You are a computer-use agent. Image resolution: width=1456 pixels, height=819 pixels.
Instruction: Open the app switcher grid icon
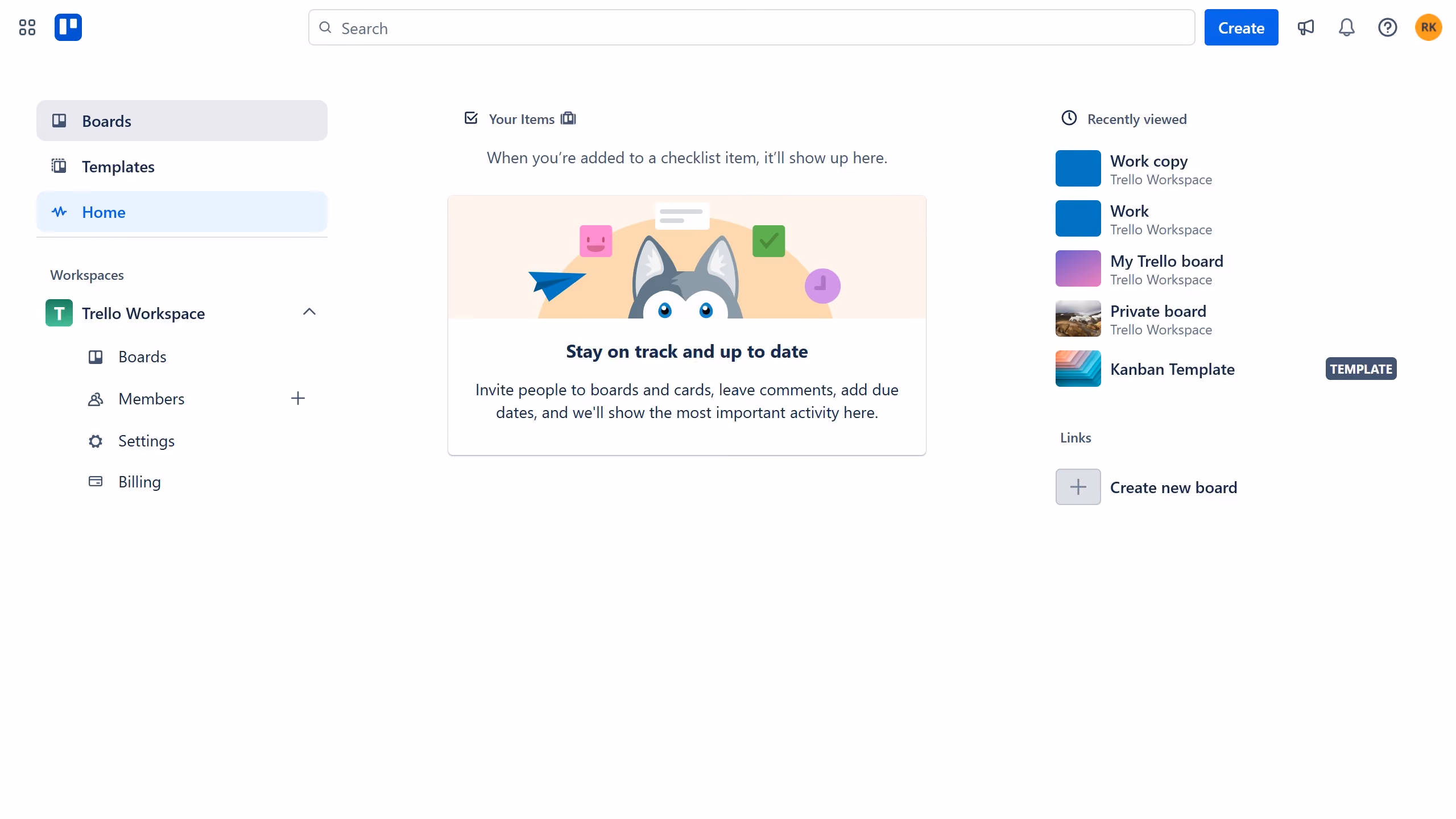coord(27,27)
